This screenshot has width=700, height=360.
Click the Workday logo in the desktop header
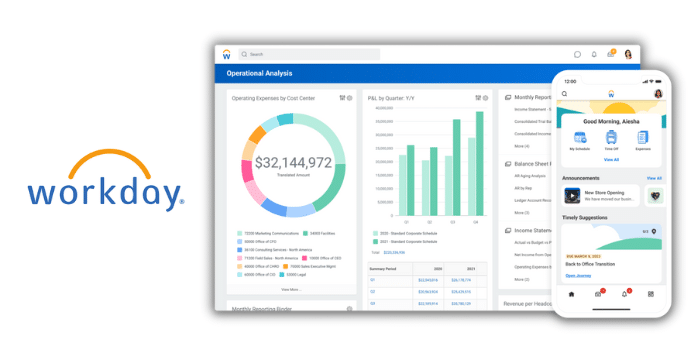(226, 54)
